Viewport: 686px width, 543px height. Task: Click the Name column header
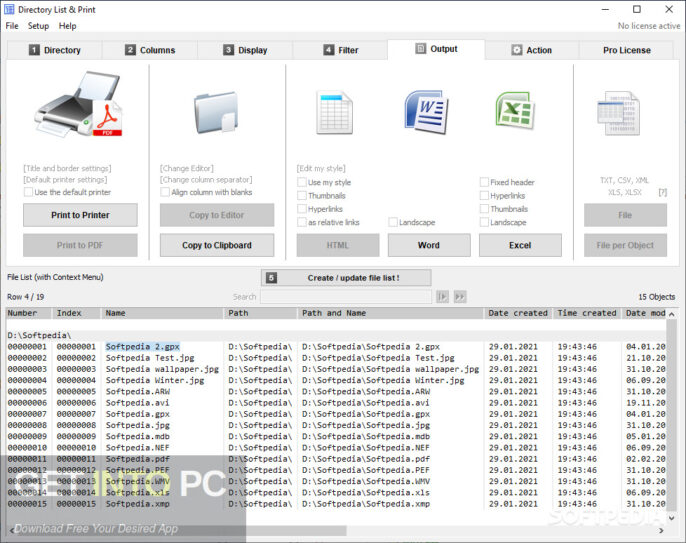tap(162, 313)
